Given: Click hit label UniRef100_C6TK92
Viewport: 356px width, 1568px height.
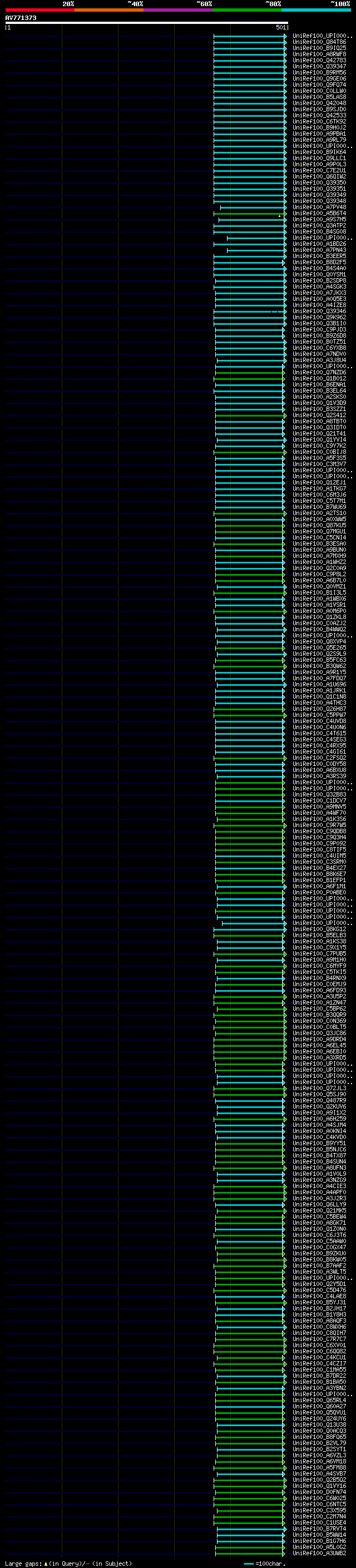Looking at the screenshot, I should [319, 122].
